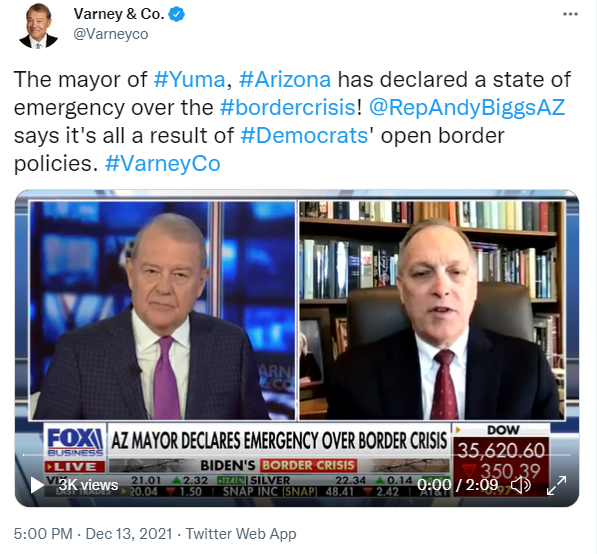This screenshot has width=597, height=554.
Task: Click the Varney & Co. display name
Action: coord(119,14)
